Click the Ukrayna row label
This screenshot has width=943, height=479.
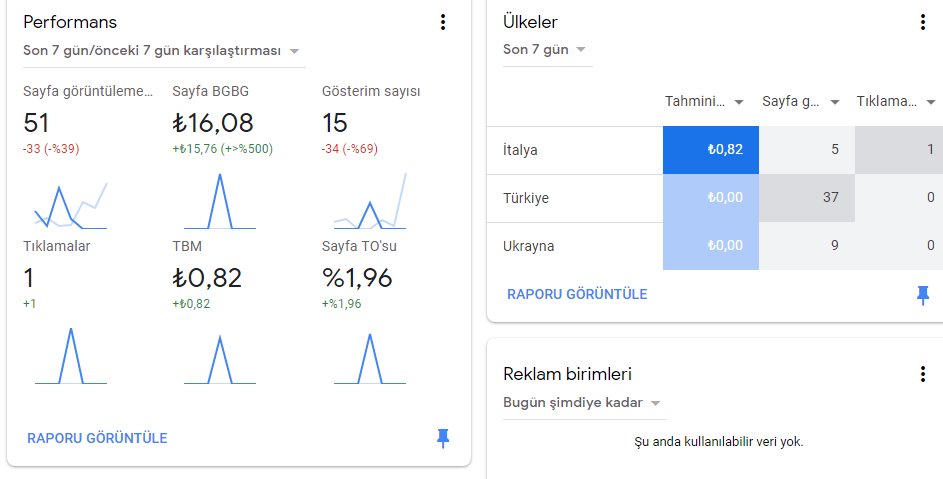point(529,246)
